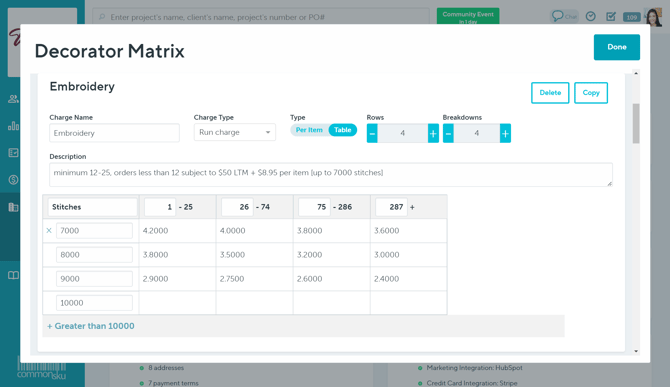
Task: Open the building sidebar icon
Action: (13, 207)
